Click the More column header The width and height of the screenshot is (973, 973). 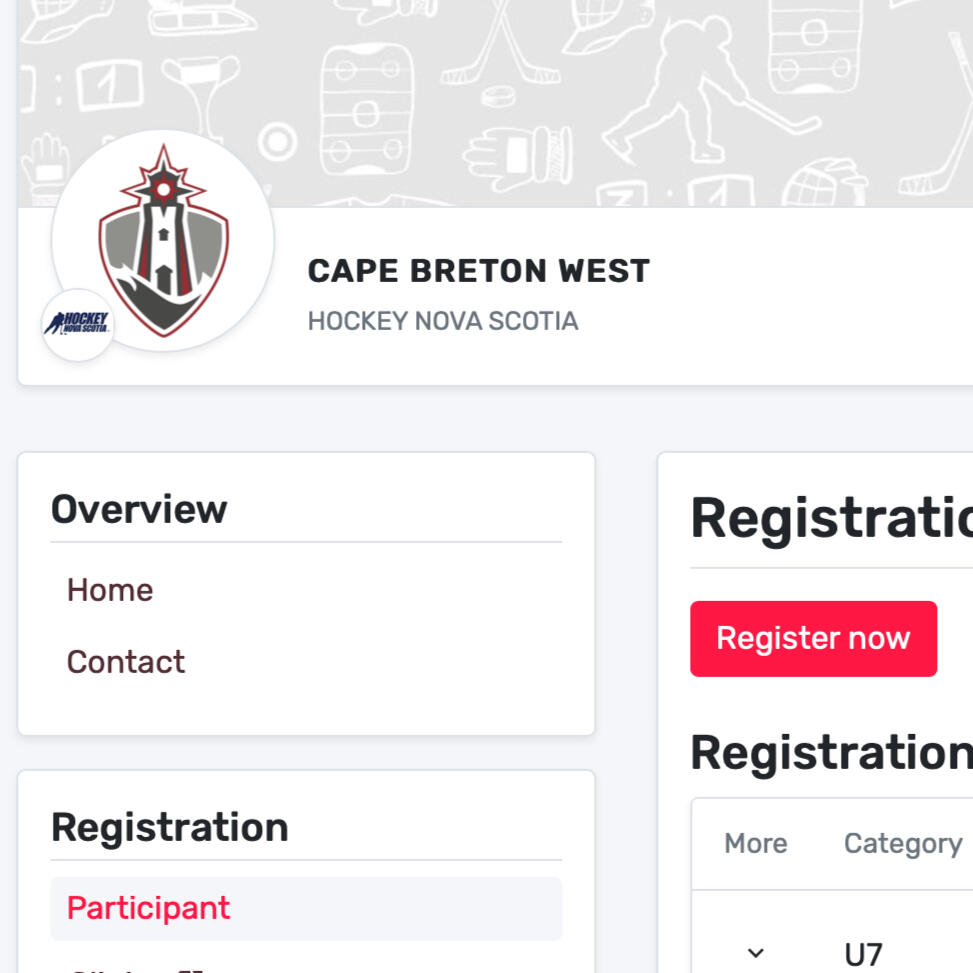(x=755, y=844)
